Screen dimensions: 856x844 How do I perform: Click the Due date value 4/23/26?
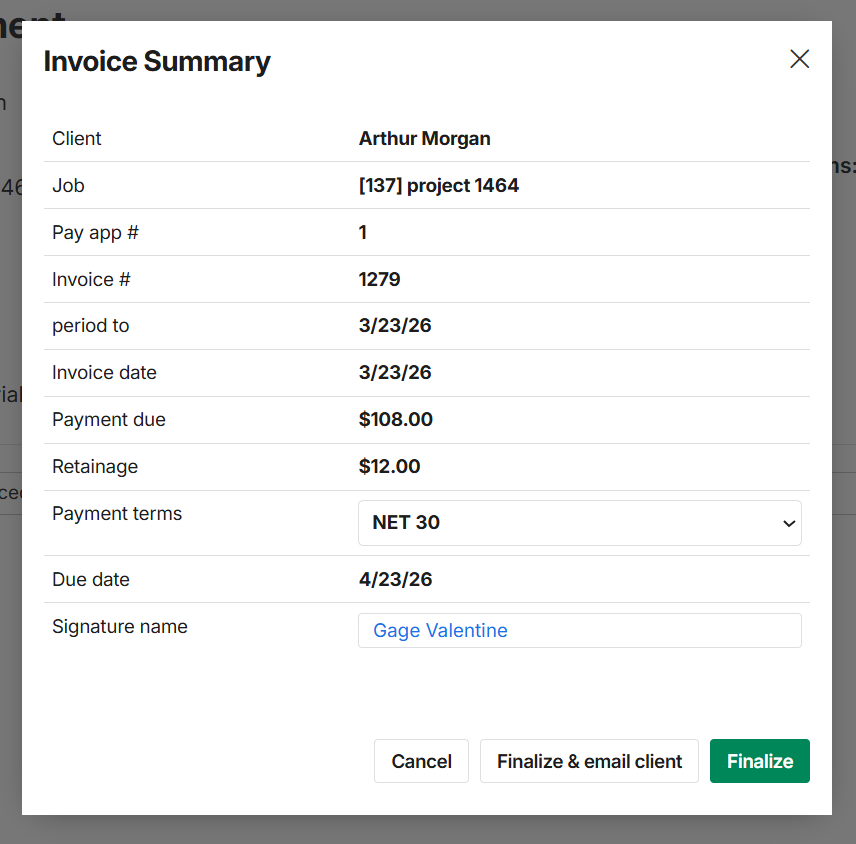(x=395, y=580)
